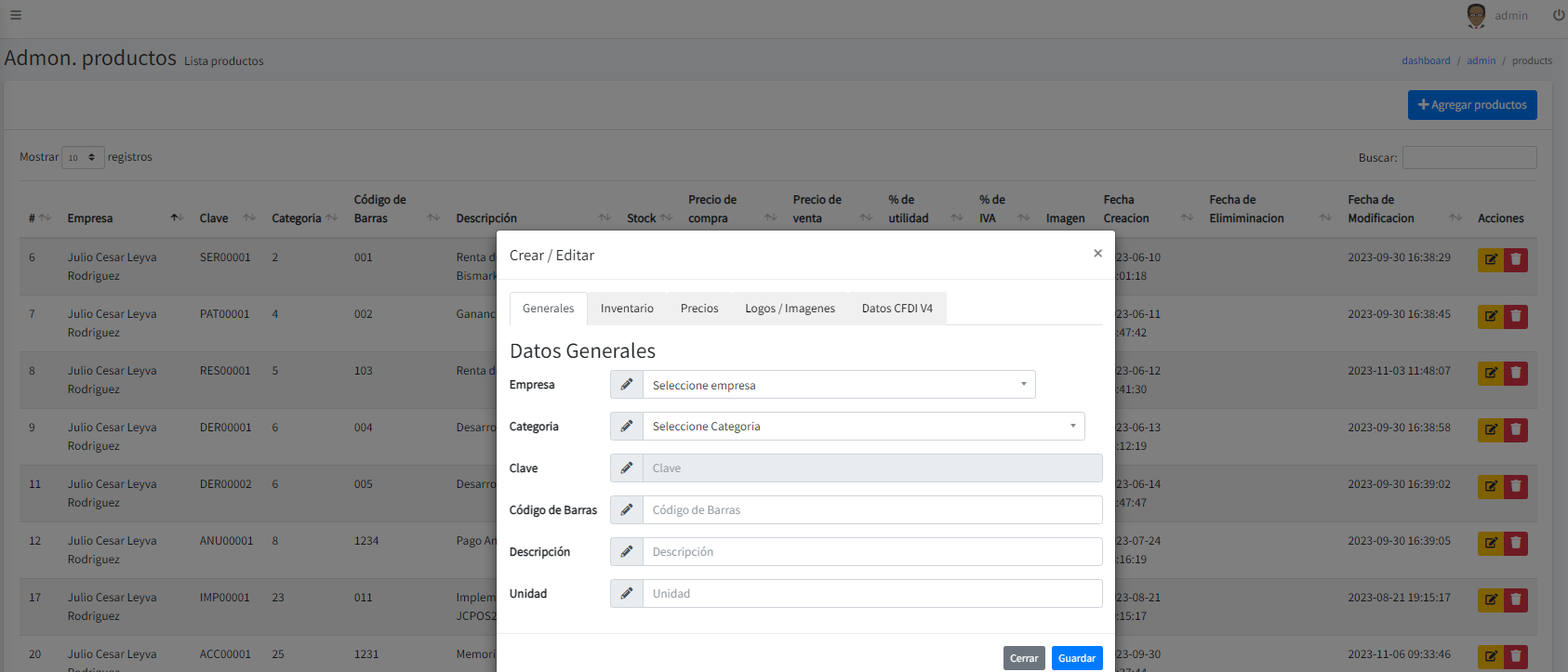Screen dimensions: 1568x672
Task: Focus the Código de Barras input
Action: coord(871,510)
